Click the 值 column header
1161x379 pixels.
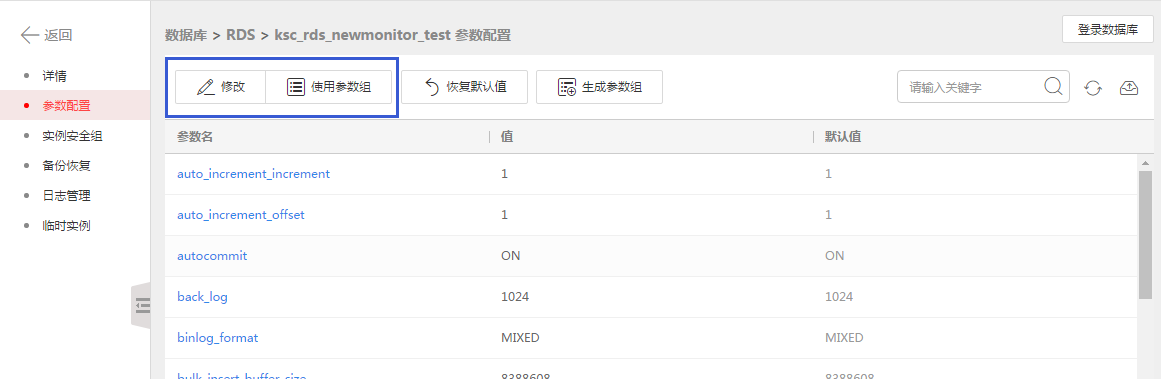[x=507, y=137]
